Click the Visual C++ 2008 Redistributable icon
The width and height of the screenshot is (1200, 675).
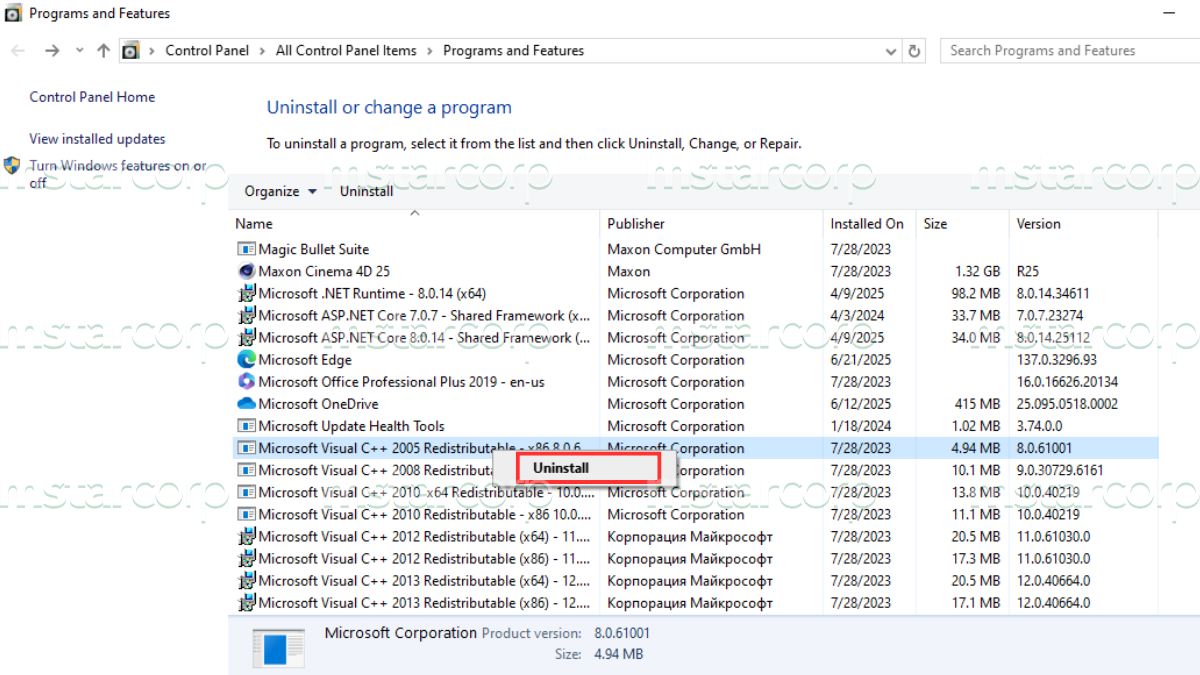pos(246,470)
